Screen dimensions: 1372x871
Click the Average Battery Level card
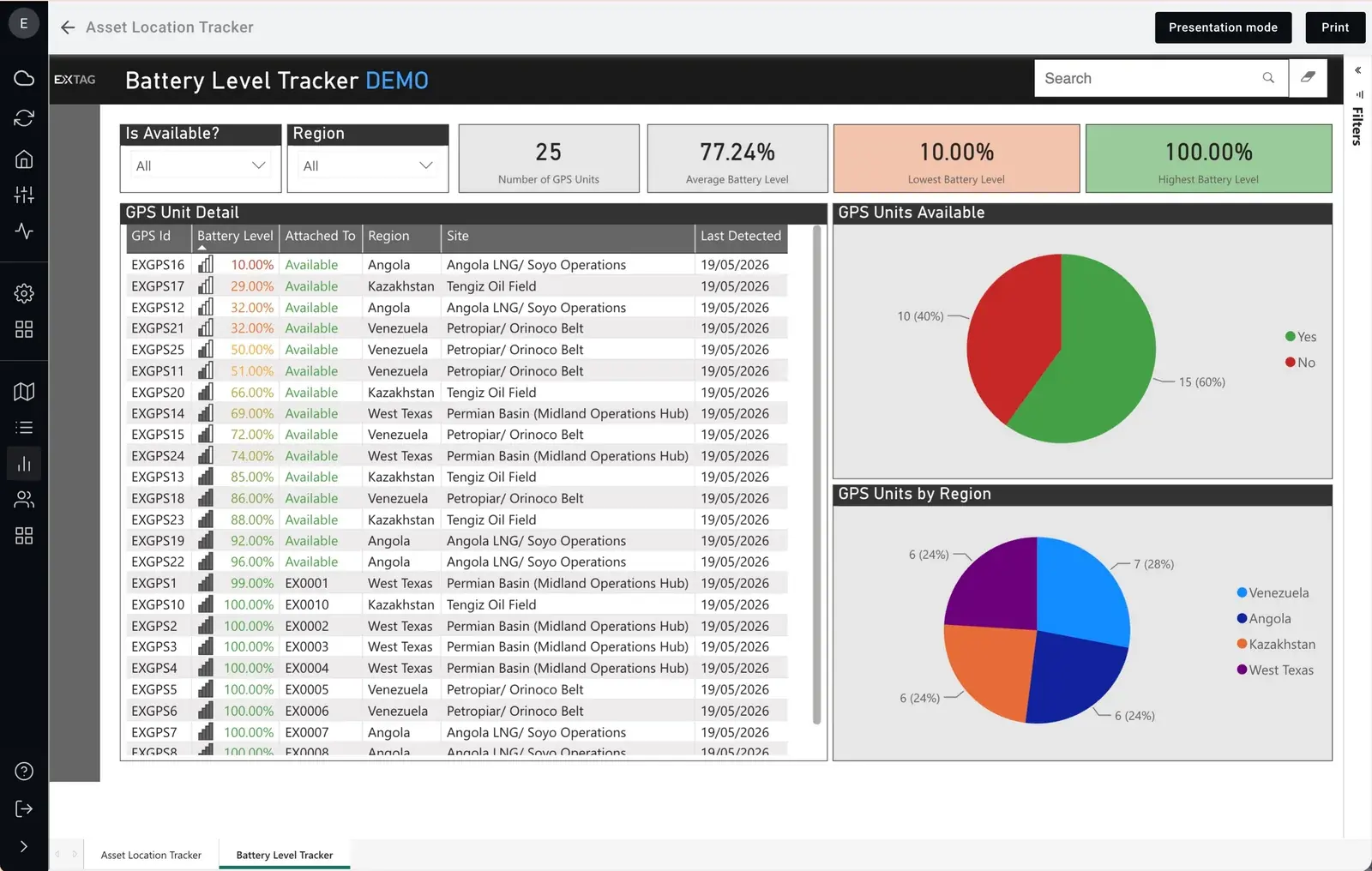point(737,159)
